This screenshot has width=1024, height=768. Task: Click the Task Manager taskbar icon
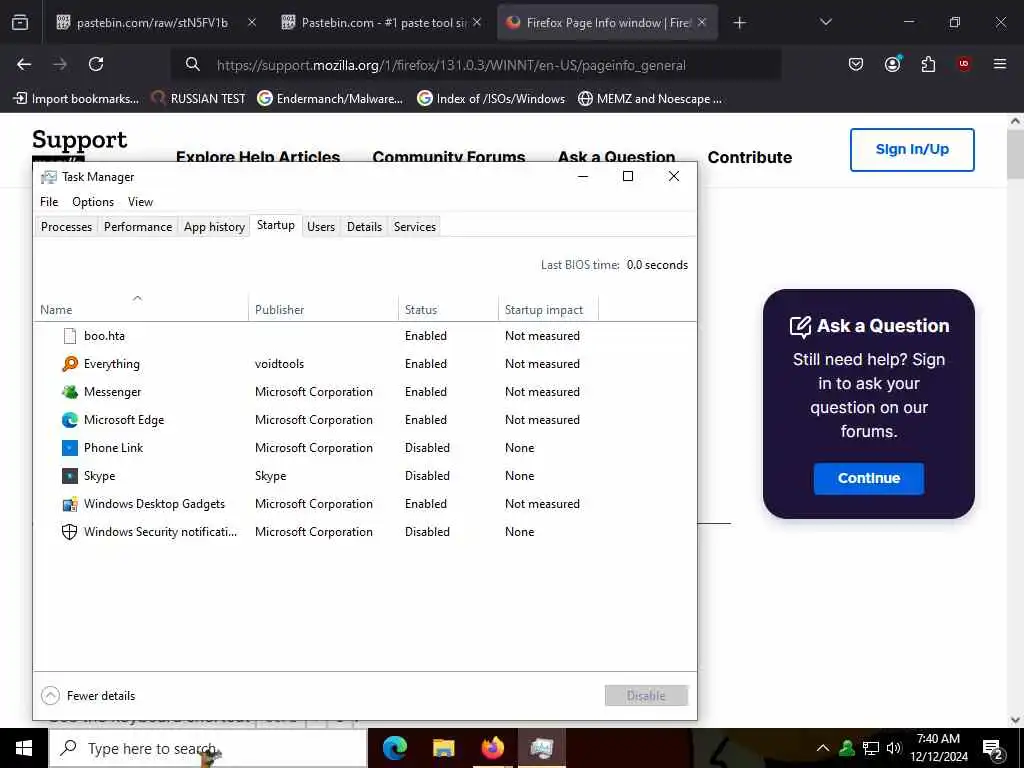[541, 748]
